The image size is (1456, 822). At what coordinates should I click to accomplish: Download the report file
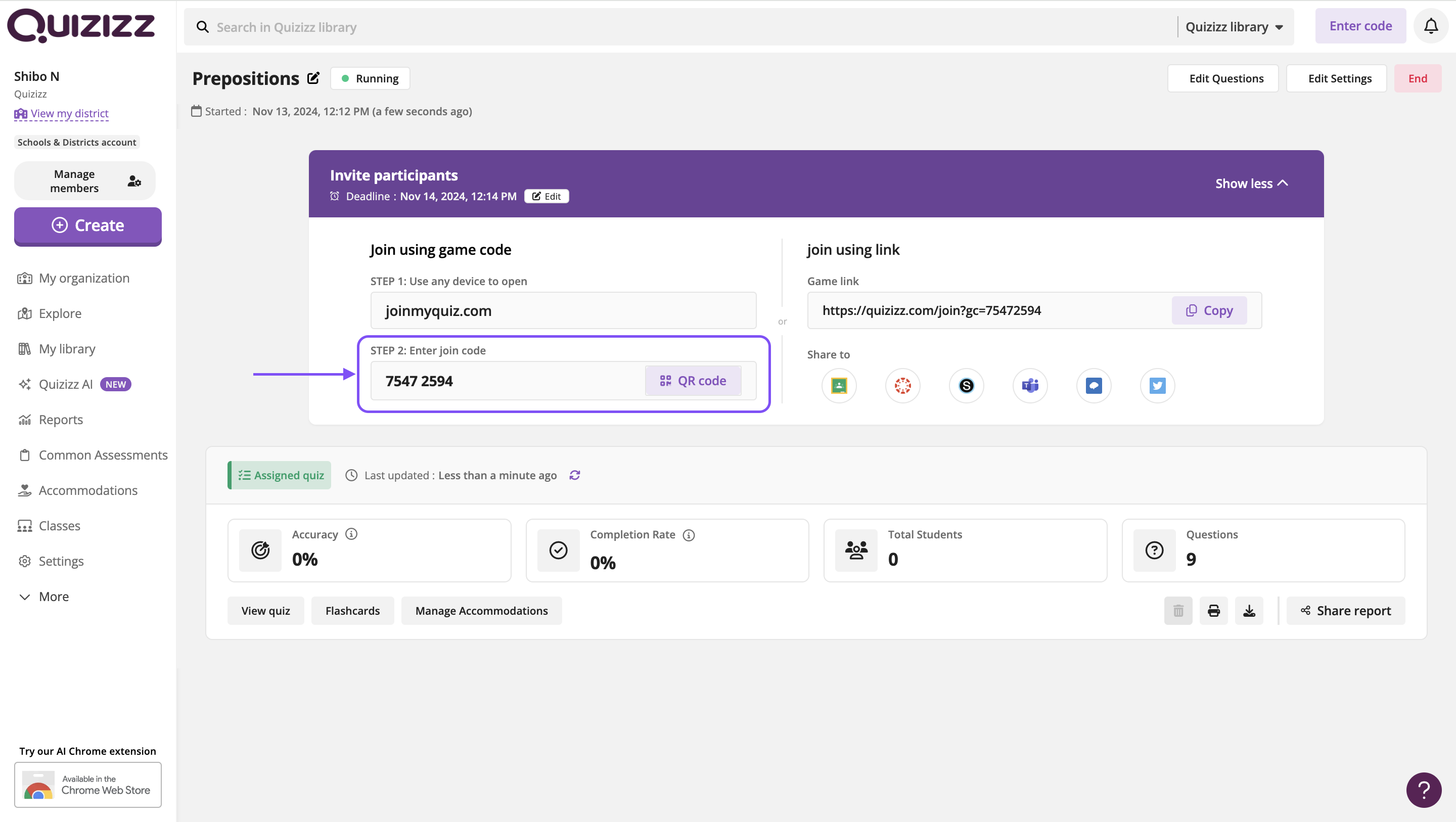pyautogui.click(x=1249, y=611)
